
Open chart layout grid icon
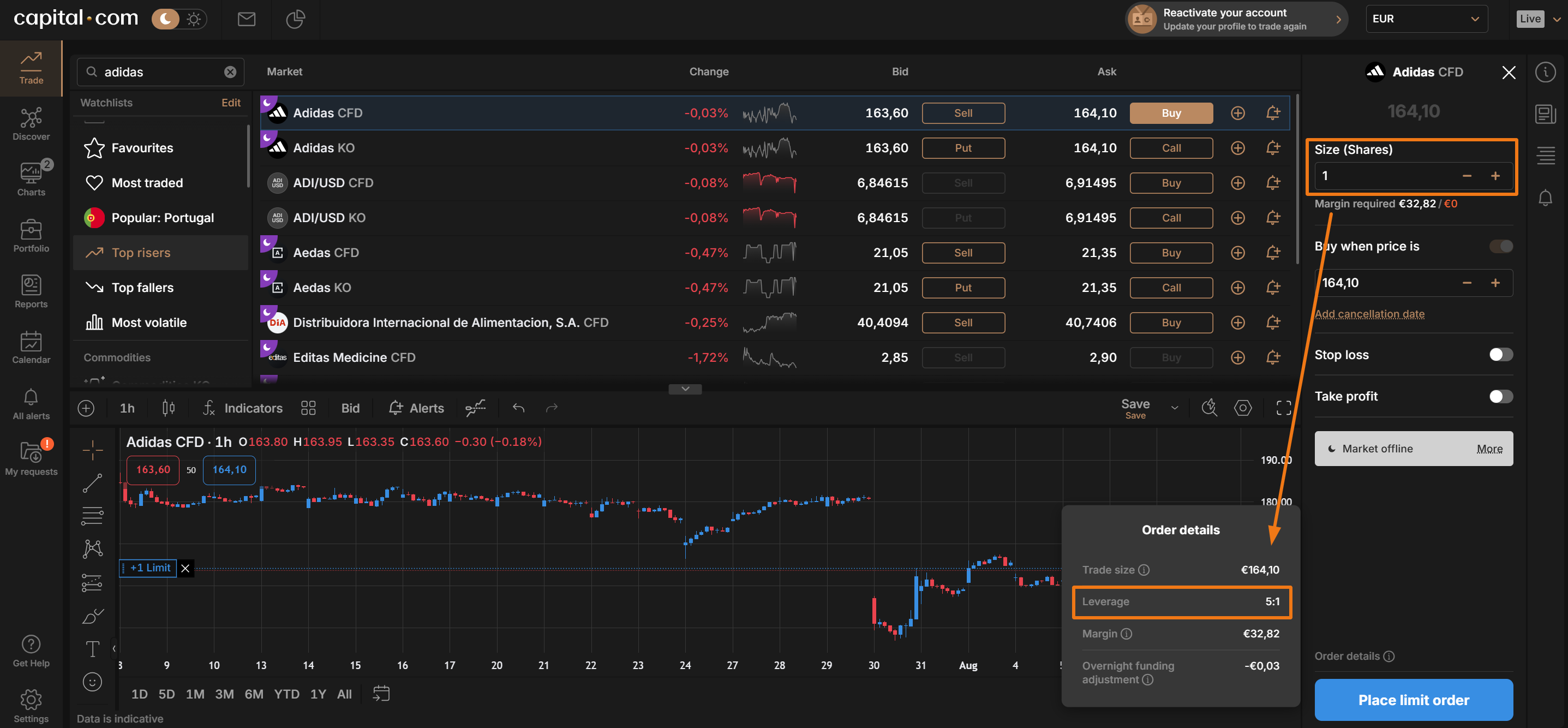coord(309,408)
